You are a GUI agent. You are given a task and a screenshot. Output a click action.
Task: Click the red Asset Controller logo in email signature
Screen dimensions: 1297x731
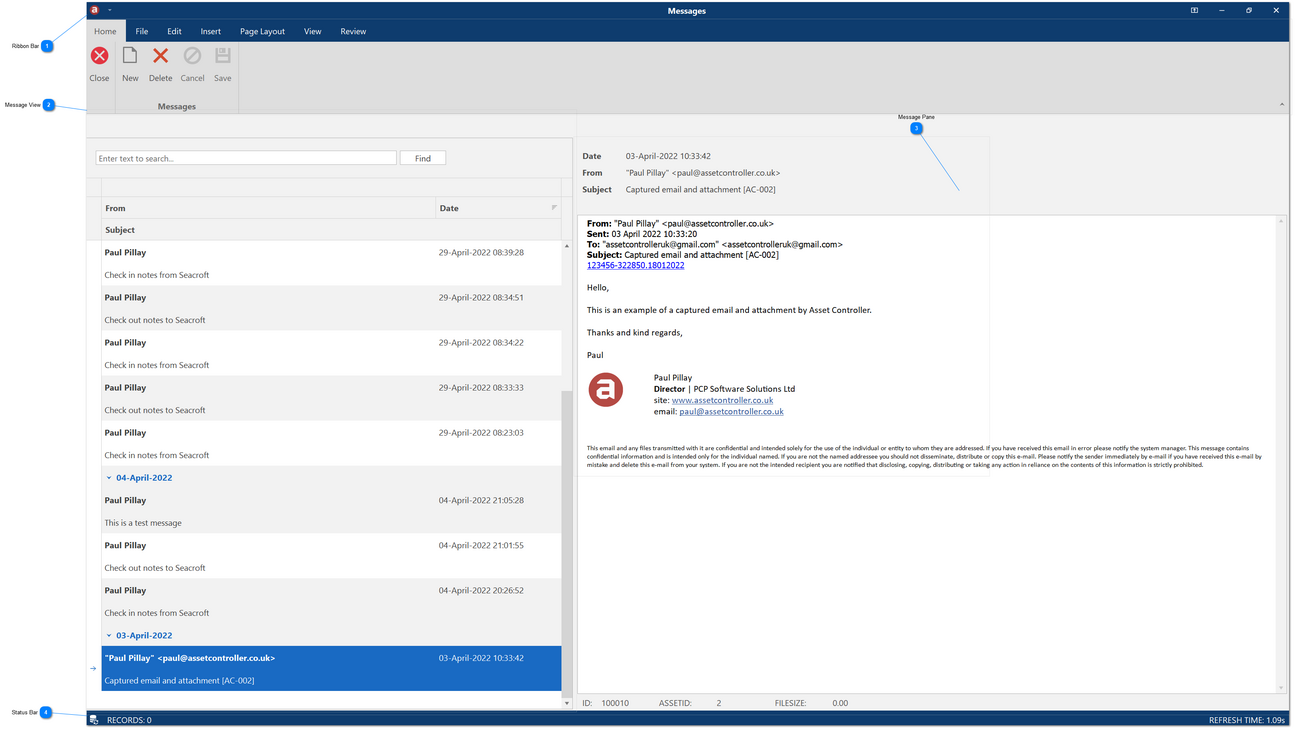[606, 389]
